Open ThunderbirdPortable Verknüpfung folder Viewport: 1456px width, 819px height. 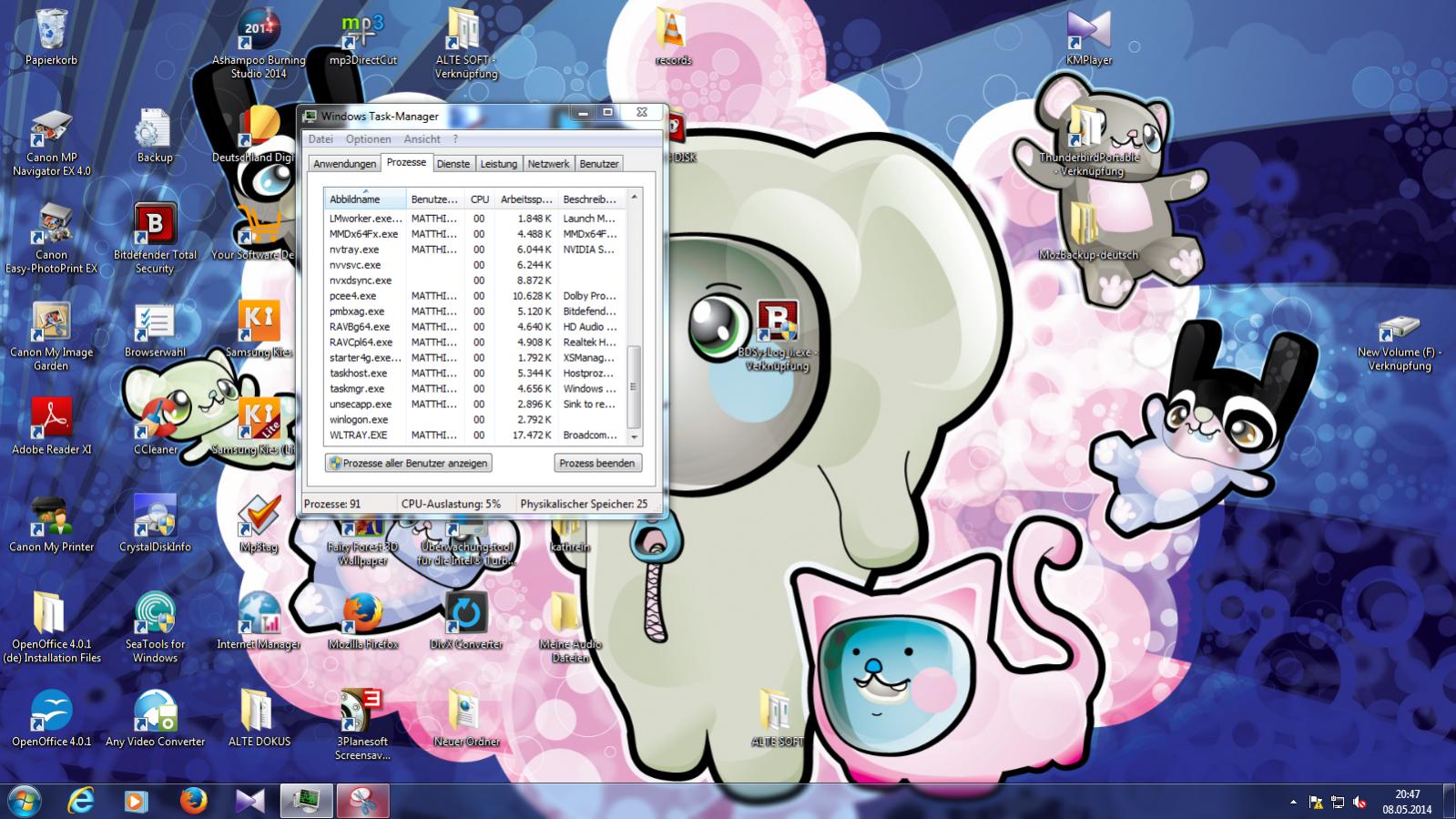coord(1089,142)
